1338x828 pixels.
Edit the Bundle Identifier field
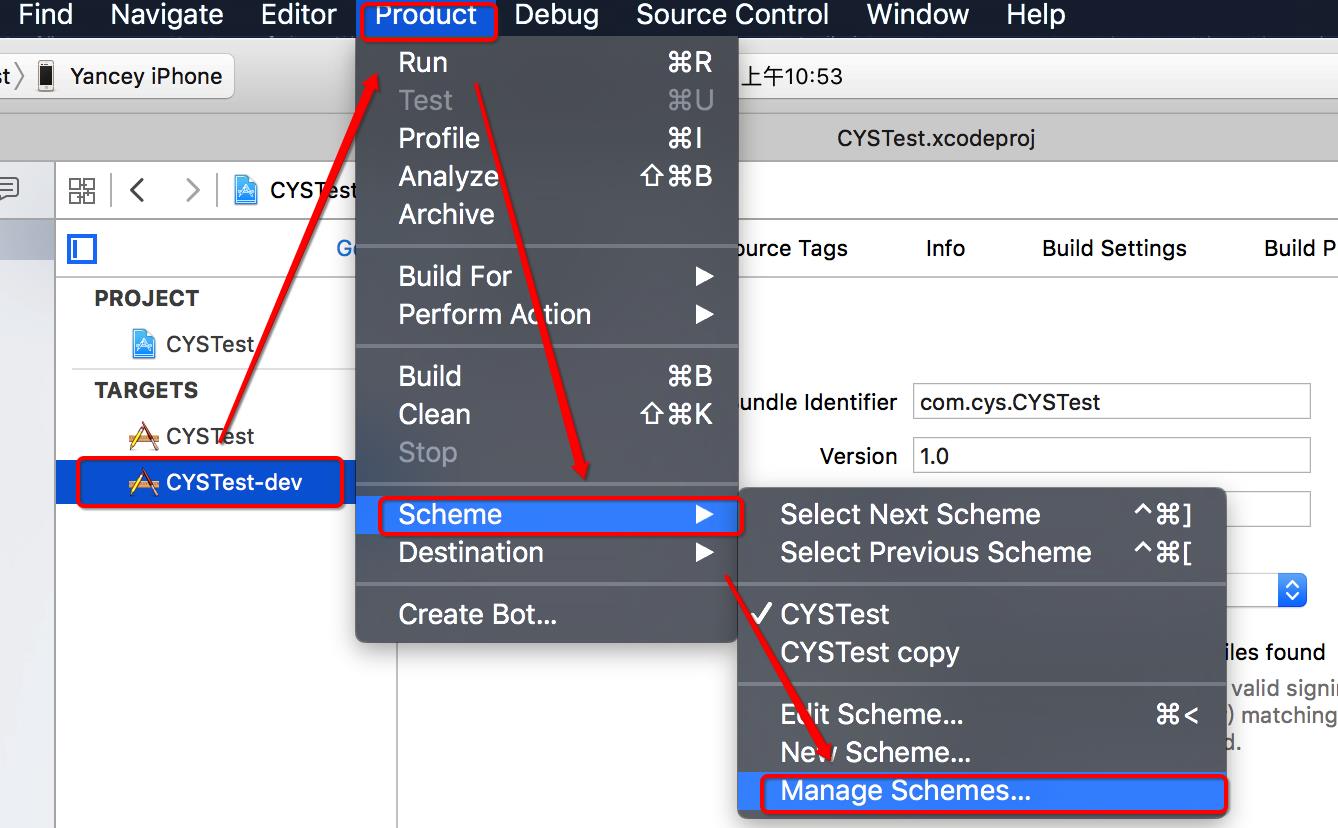point(1111,402)
